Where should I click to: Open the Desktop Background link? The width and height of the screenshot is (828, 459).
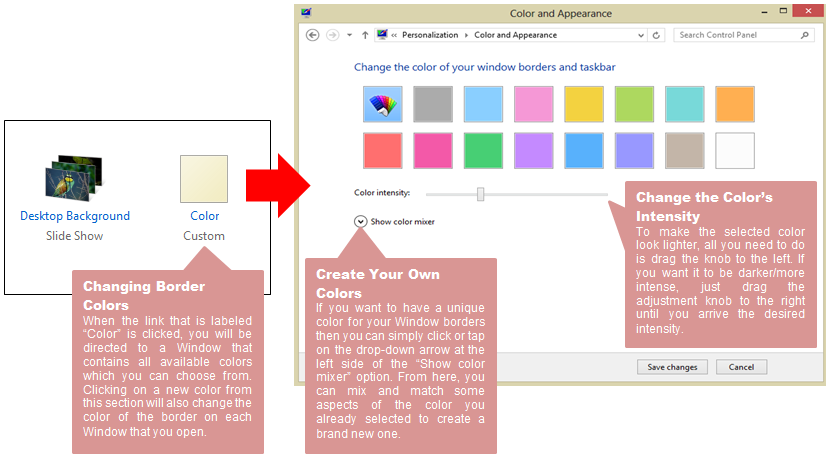pyautogui.click(x=75, y=216)
